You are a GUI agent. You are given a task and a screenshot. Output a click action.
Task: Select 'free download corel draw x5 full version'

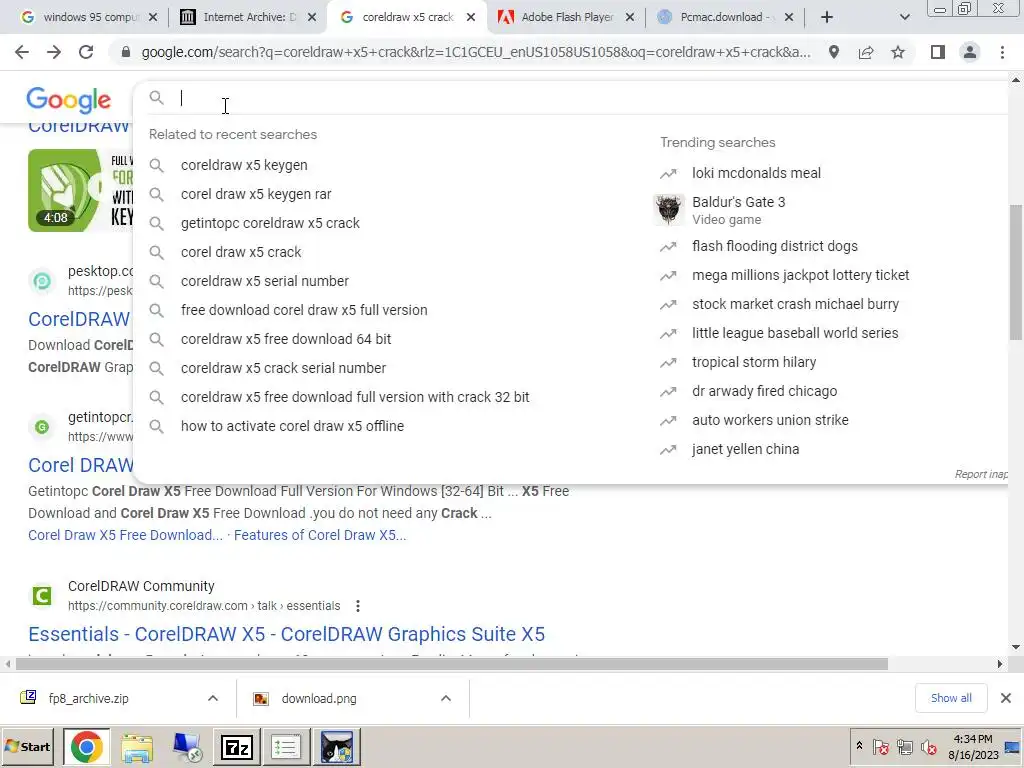coord(304,310)
